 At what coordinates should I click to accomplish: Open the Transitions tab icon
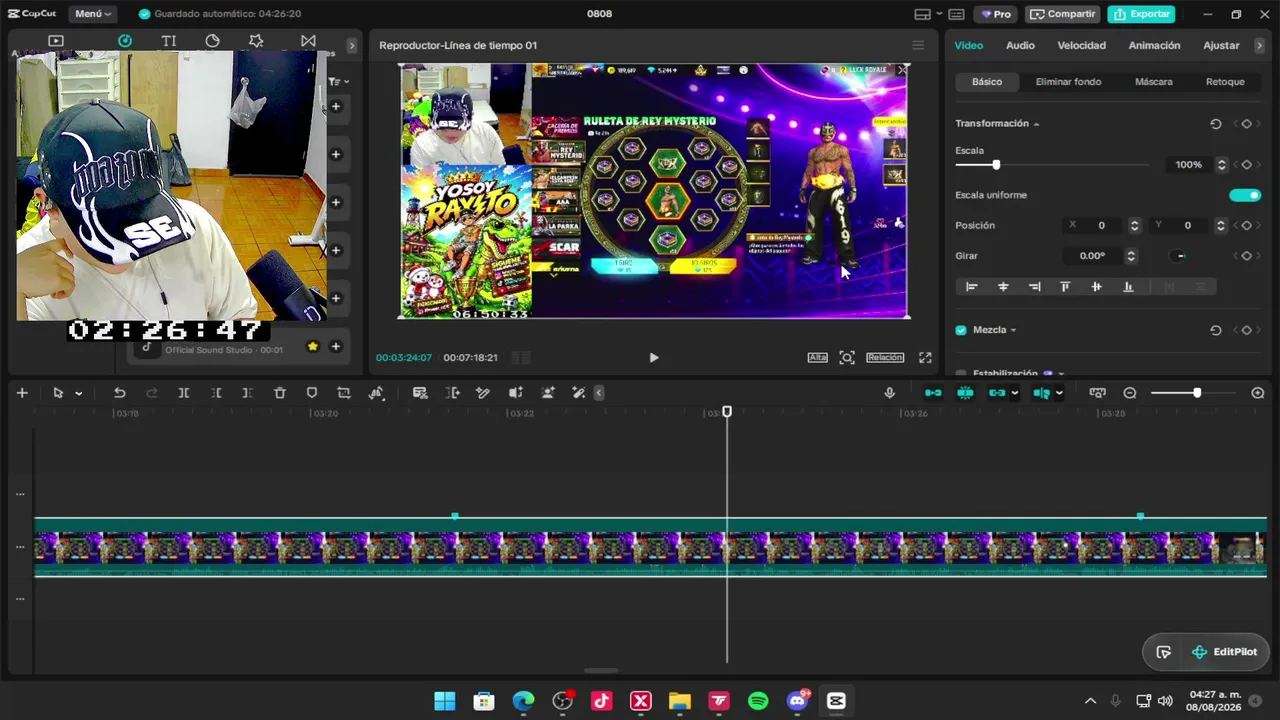tap(308, 41)
